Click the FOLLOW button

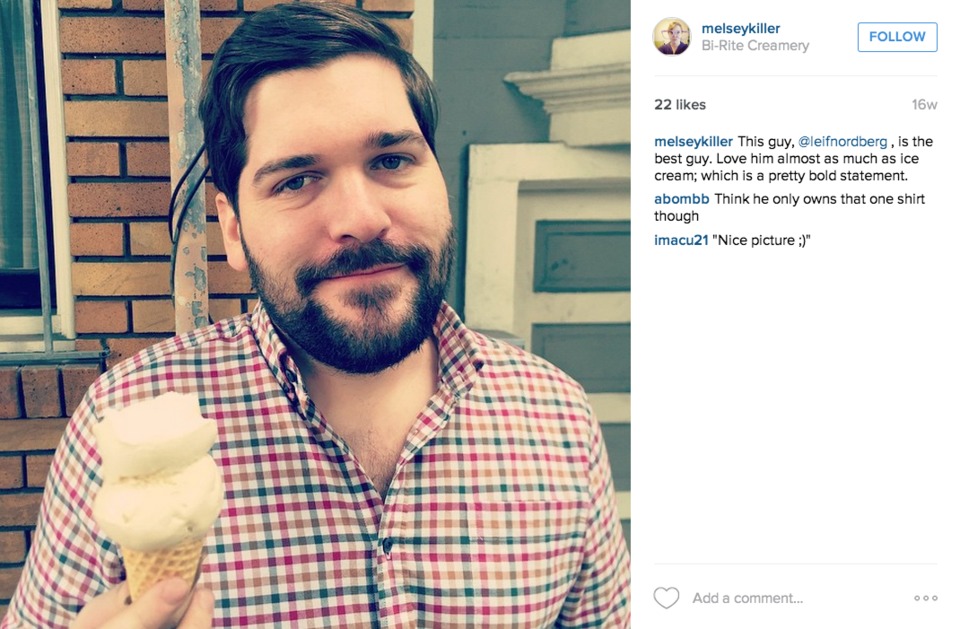897,37
